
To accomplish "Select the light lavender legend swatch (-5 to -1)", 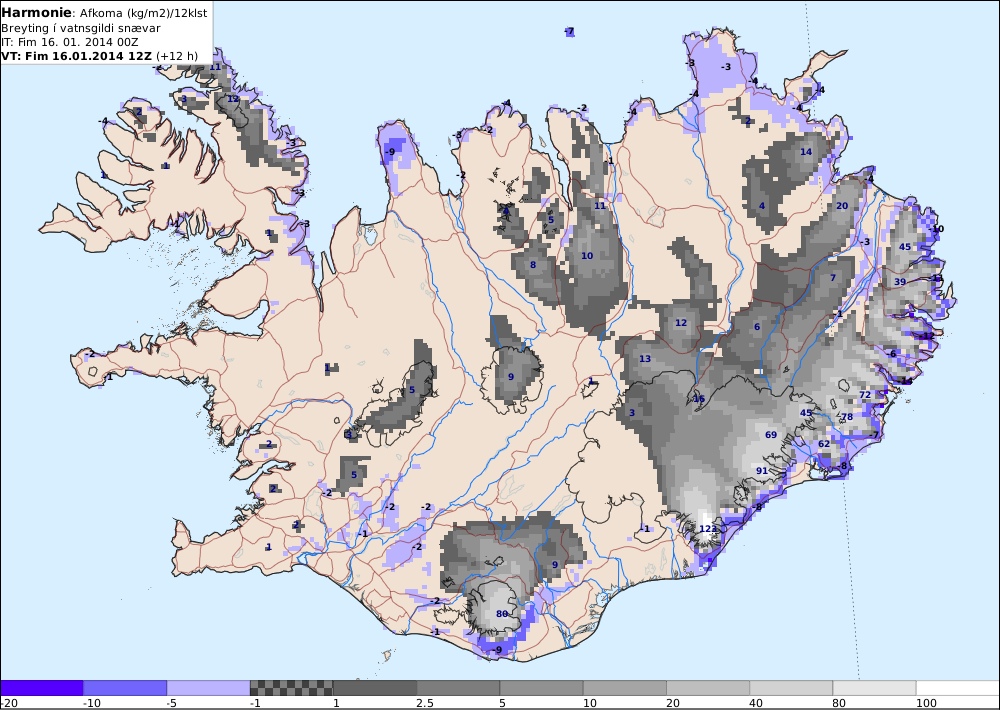I will [209, 688].
